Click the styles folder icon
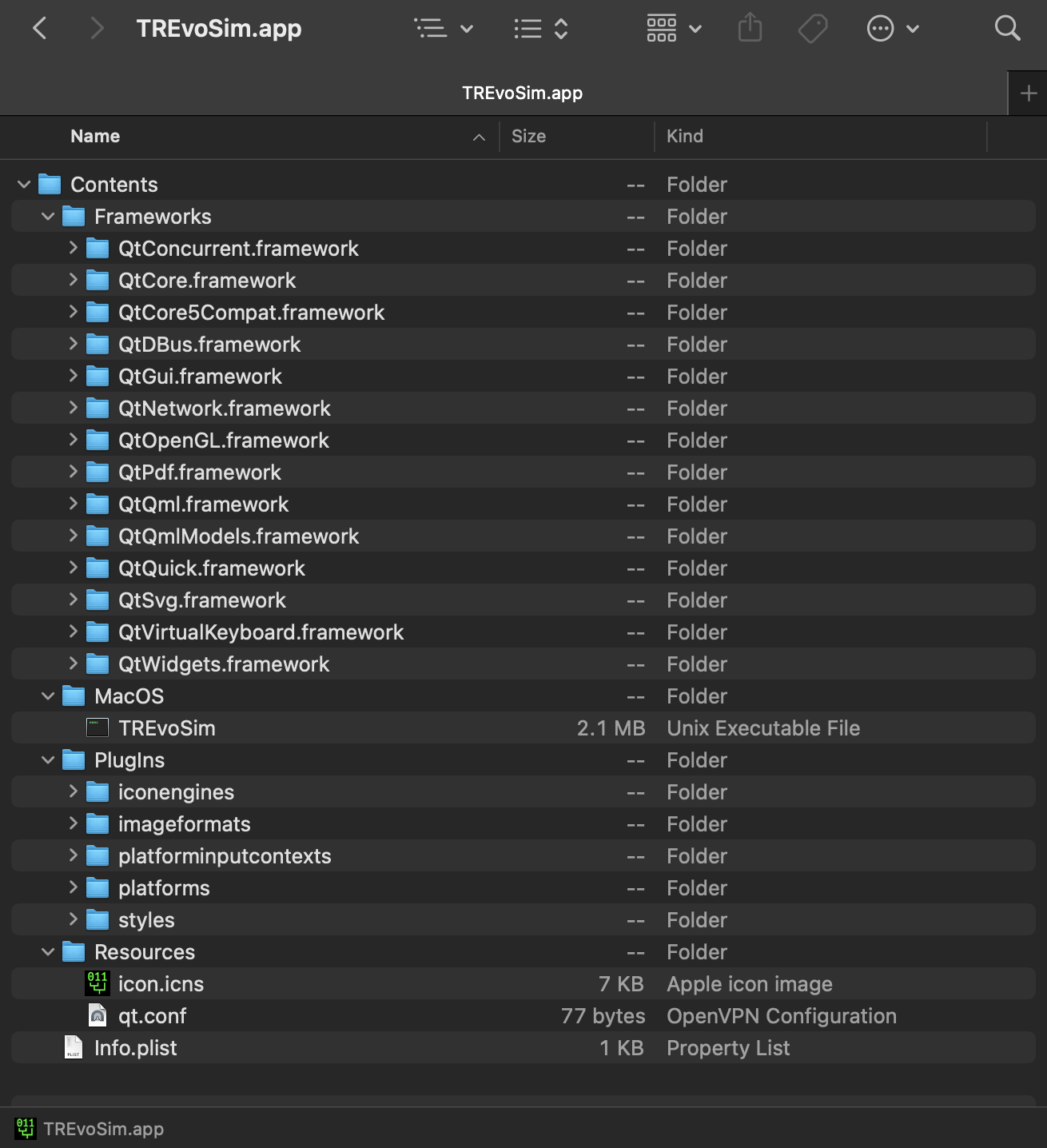The image size is (1047, 1148). [98, 920]
